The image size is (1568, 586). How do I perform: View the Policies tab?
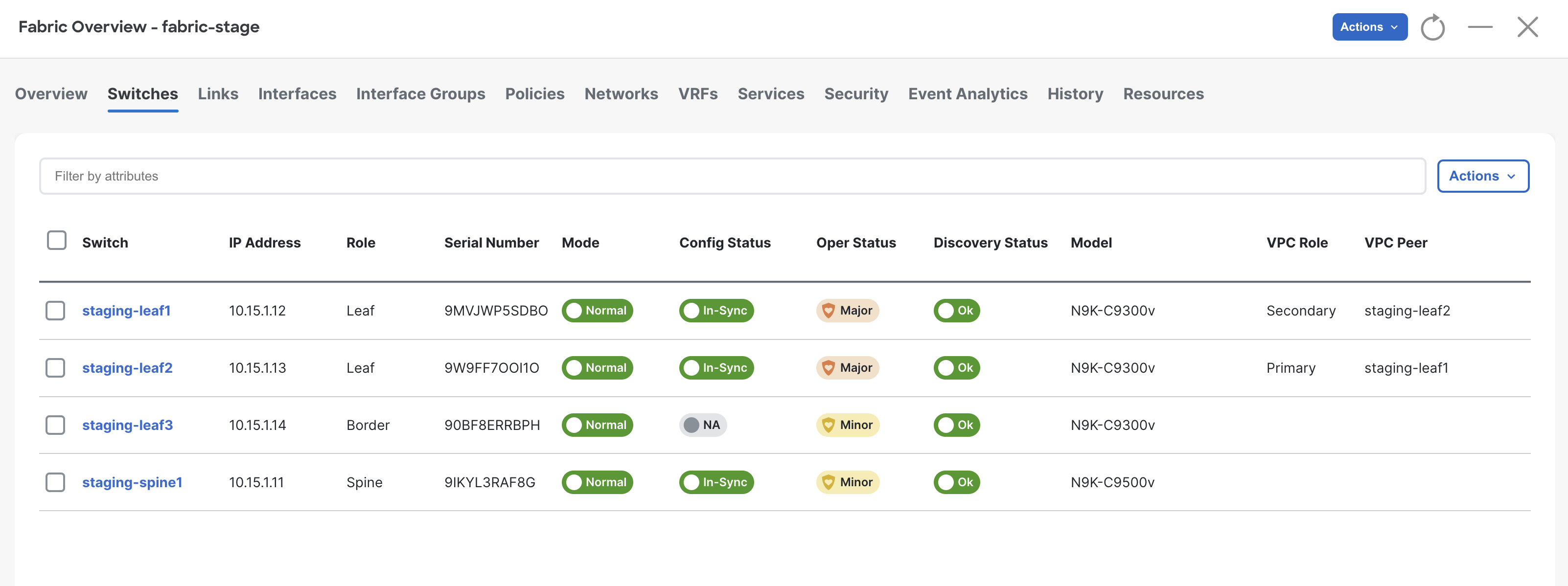point(534,94)
